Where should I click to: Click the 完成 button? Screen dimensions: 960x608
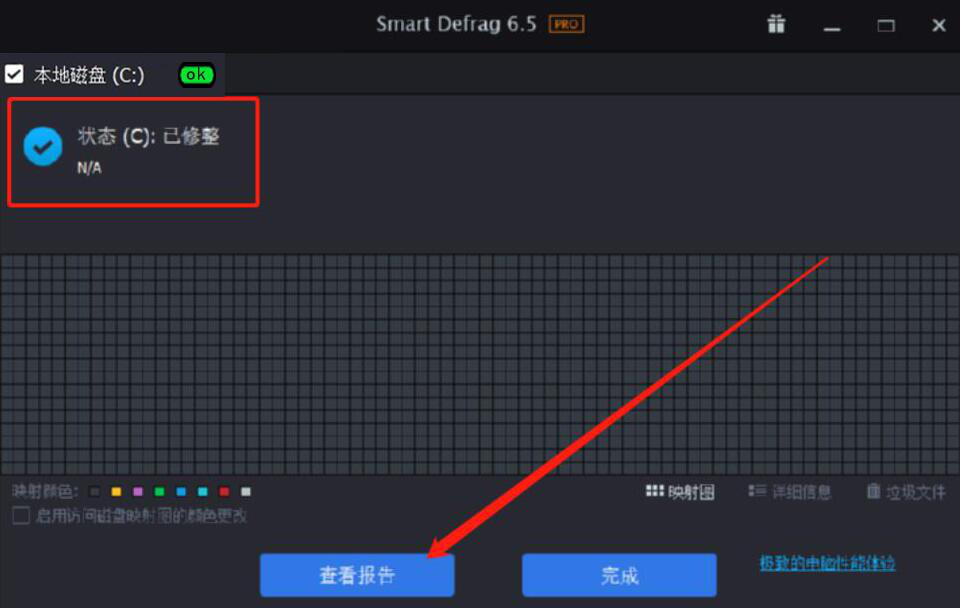click(619, 575)
